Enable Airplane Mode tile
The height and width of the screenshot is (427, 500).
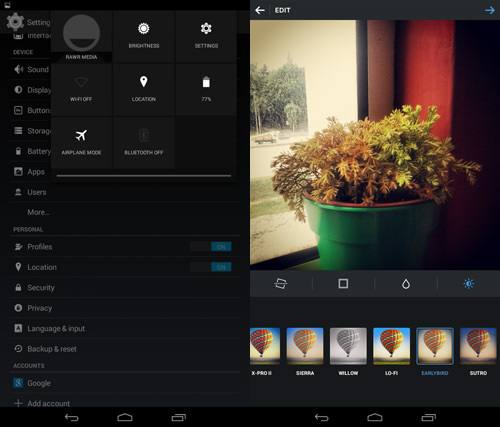click(81, 143)
